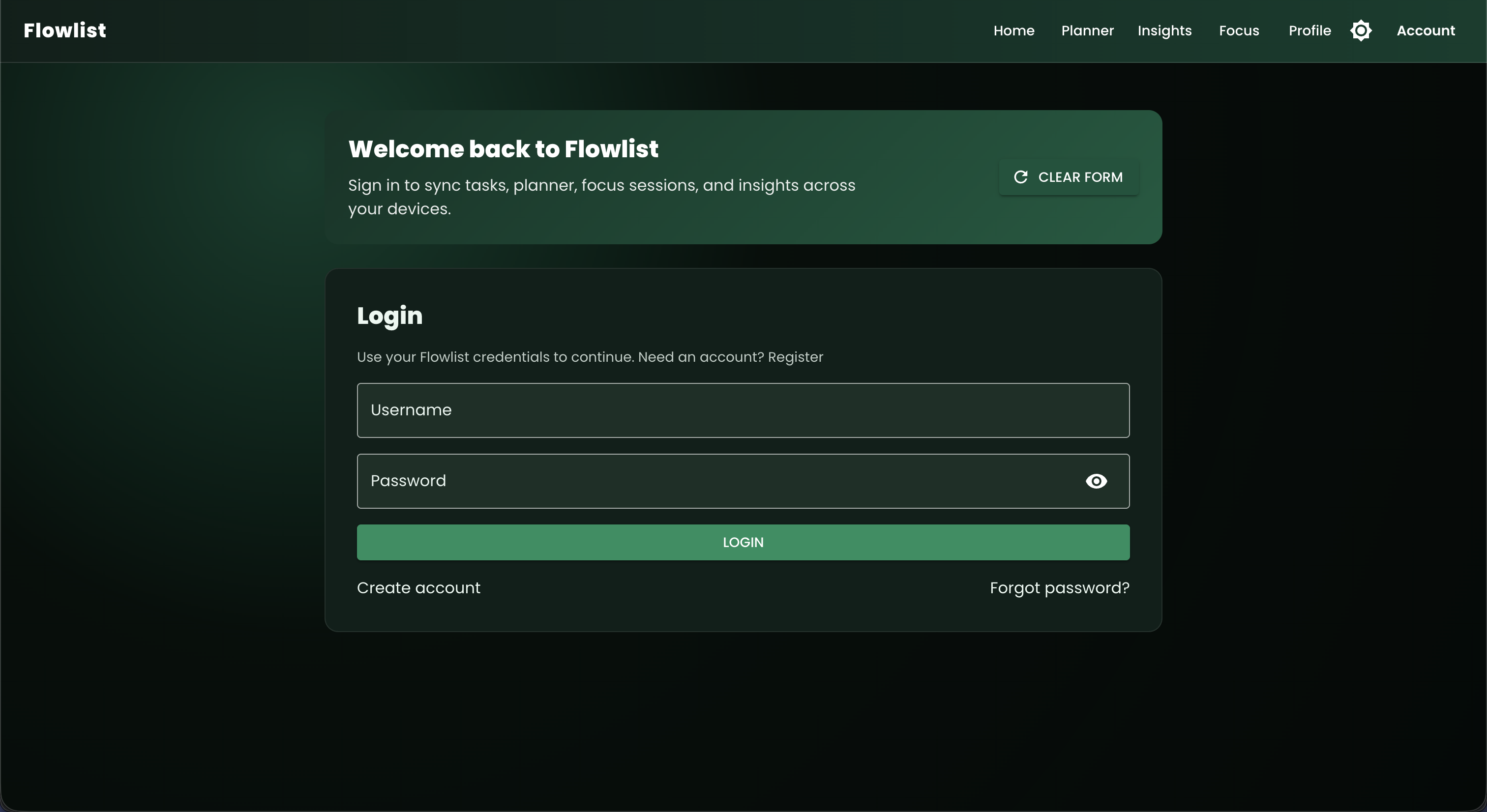
Task: Click the Welcome back to Flowlist heading
Action: point(503,148)
